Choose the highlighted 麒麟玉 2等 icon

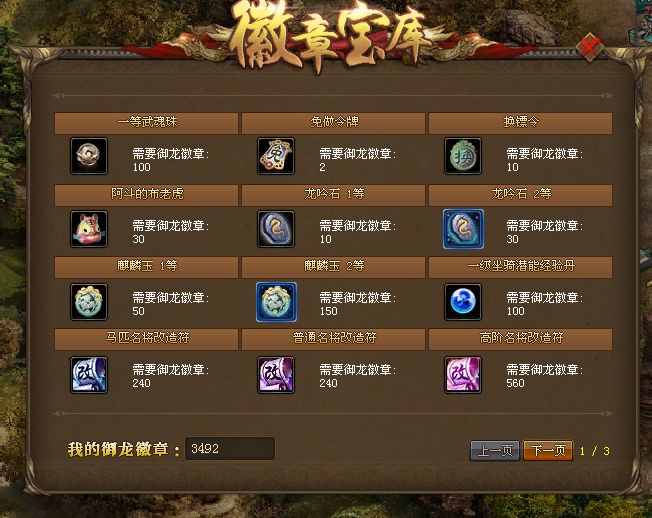277,302
